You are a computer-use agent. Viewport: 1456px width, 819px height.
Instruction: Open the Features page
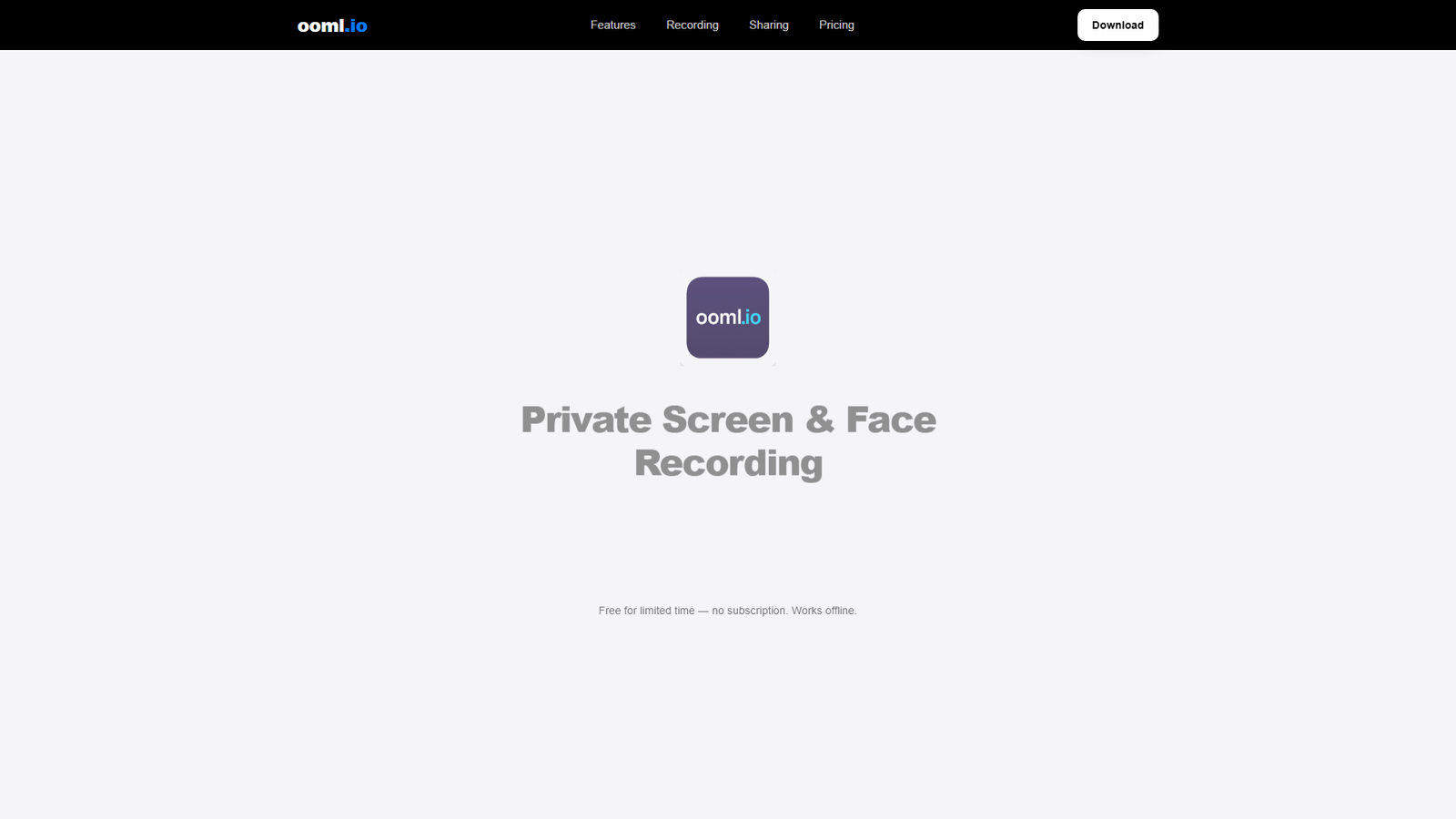612,25
